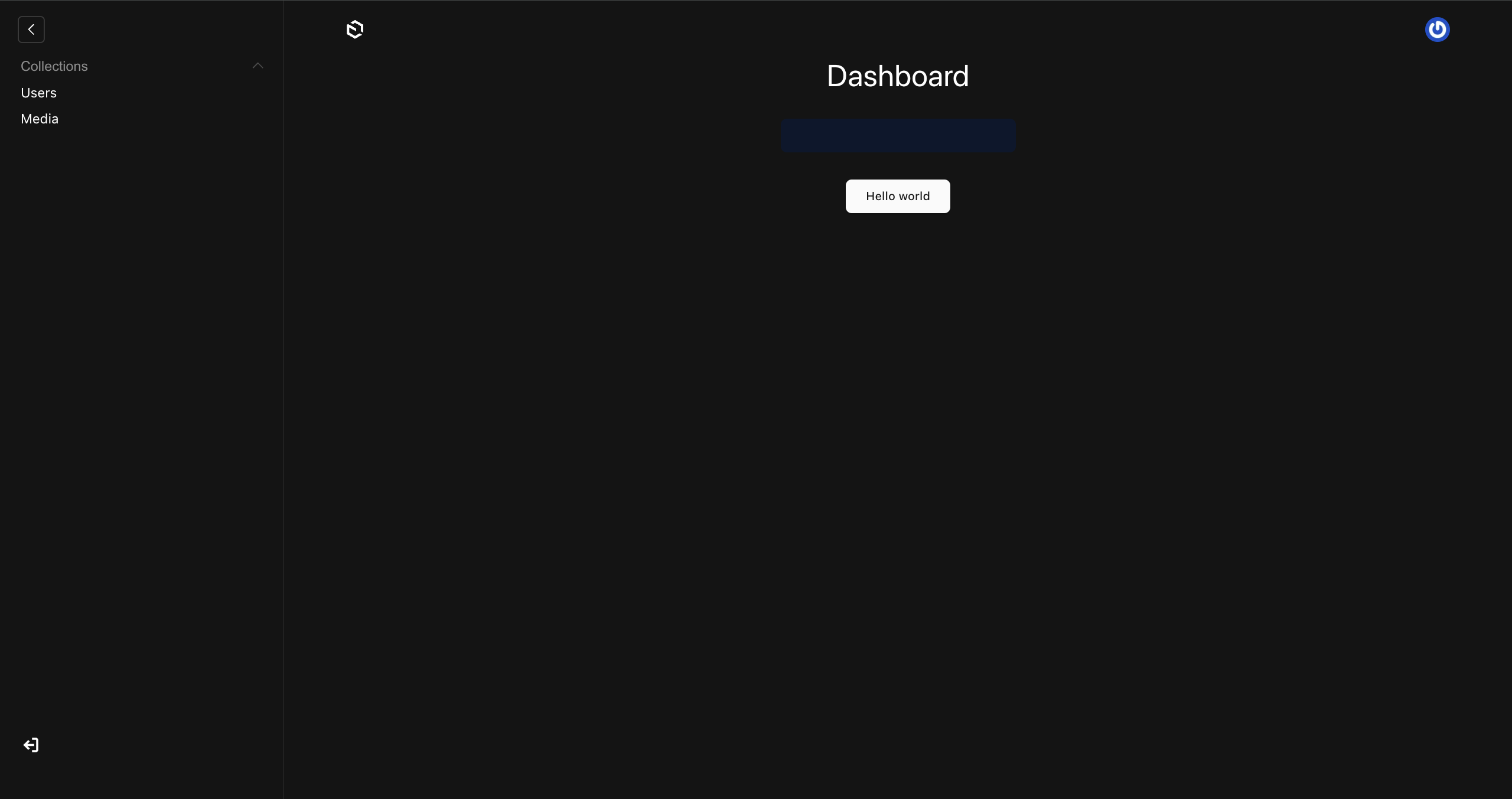1512x799 pixels.
Task: Click the circular brand logo icon top right
Action: tap(1437, 29)
